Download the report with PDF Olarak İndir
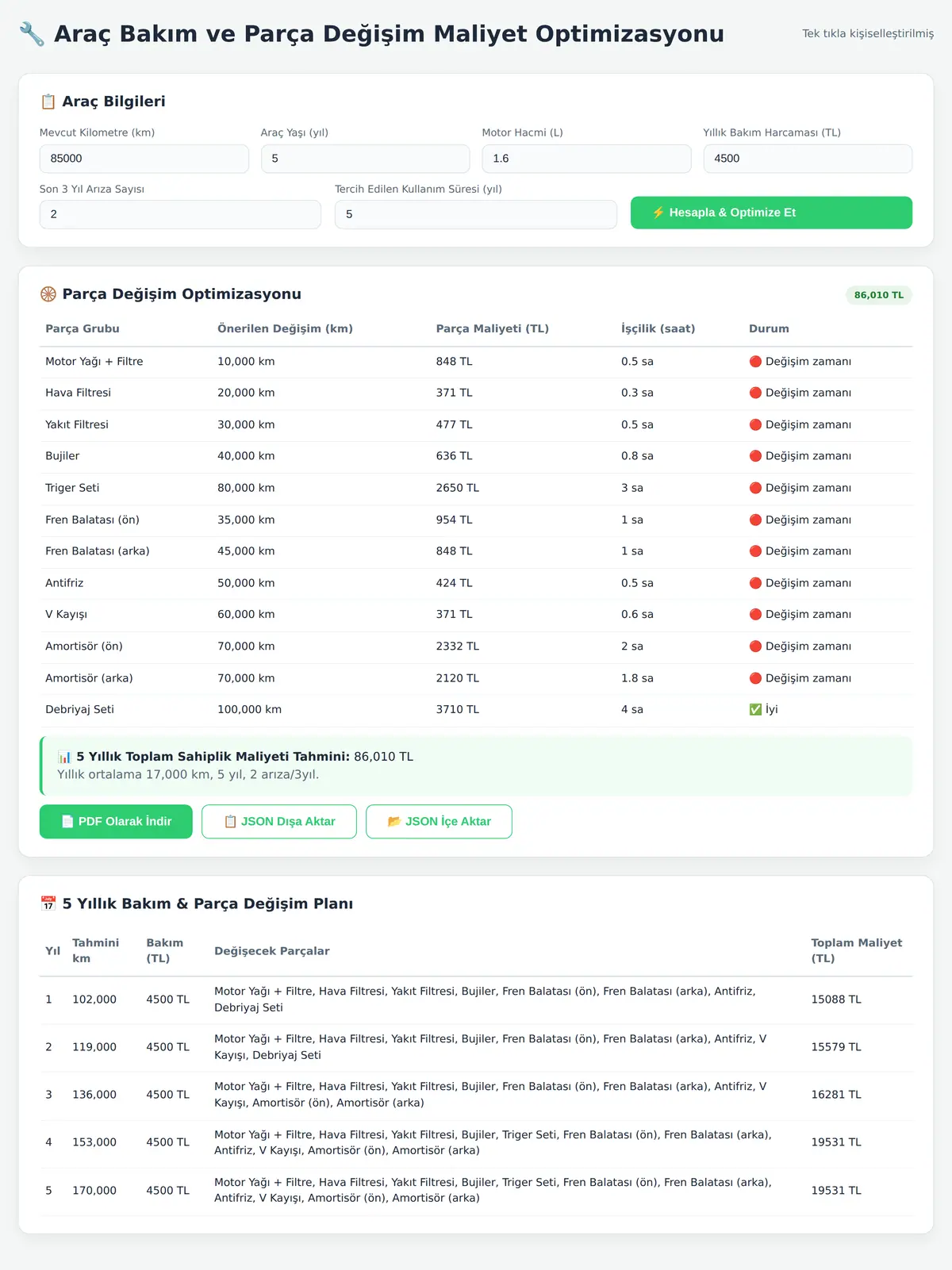 tap(116, 822)
